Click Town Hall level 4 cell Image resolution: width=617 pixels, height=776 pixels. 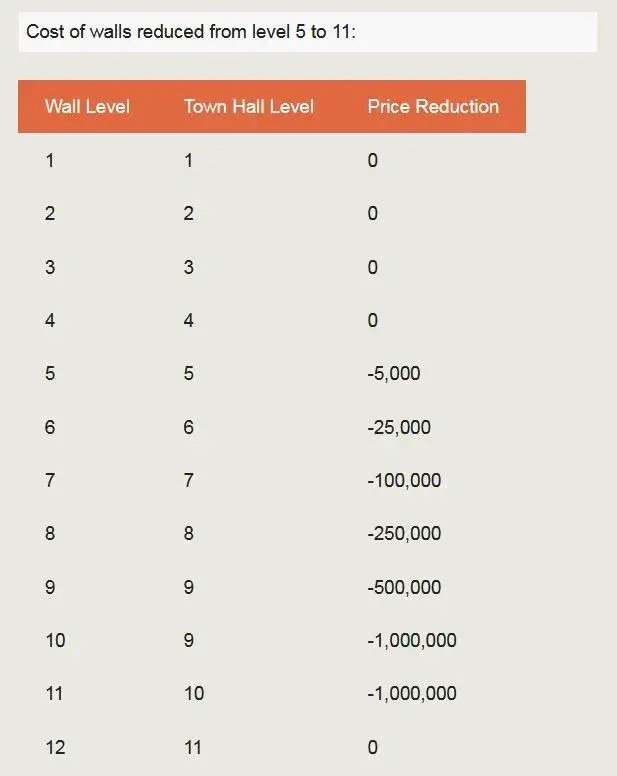point(189,321)
